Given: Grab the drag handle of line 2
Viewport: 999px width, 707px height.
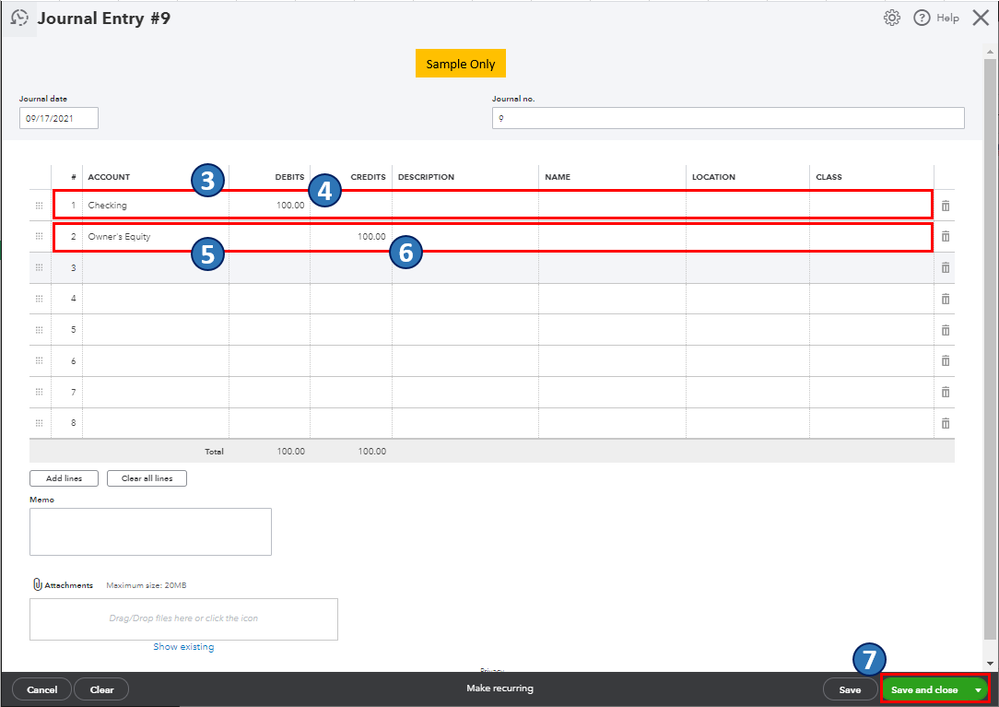Looking at the screenshot, I should click(39, 236).
